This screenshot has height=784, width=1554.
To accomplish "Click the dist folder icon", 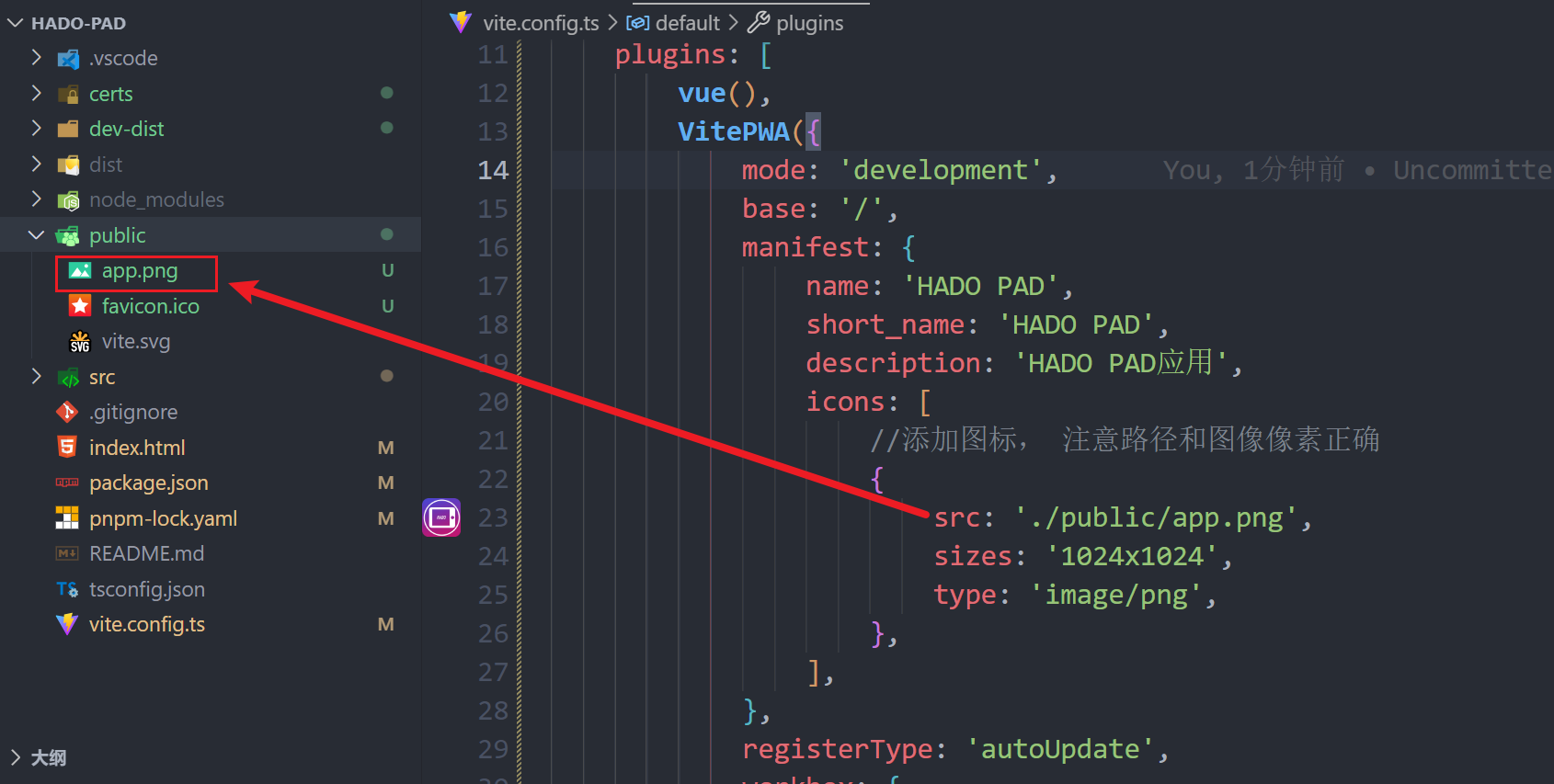I will coord(68,165).
